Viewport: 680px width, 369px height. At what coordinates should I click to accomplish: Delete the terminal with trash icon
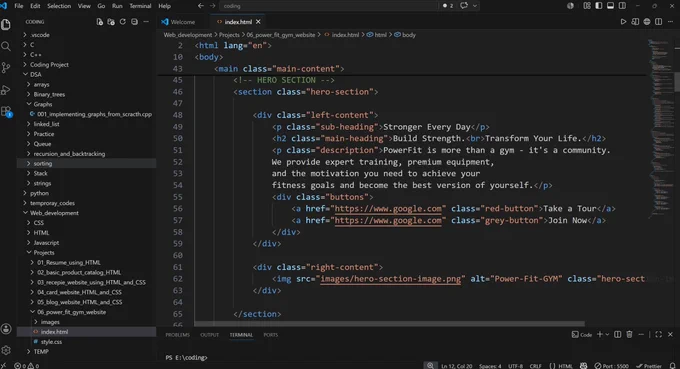(x=629, y=334)
